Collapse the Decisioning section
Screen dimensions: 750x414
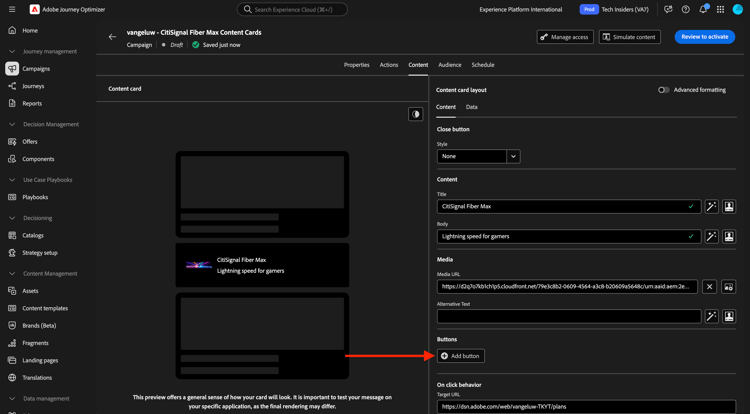[12, 218]
